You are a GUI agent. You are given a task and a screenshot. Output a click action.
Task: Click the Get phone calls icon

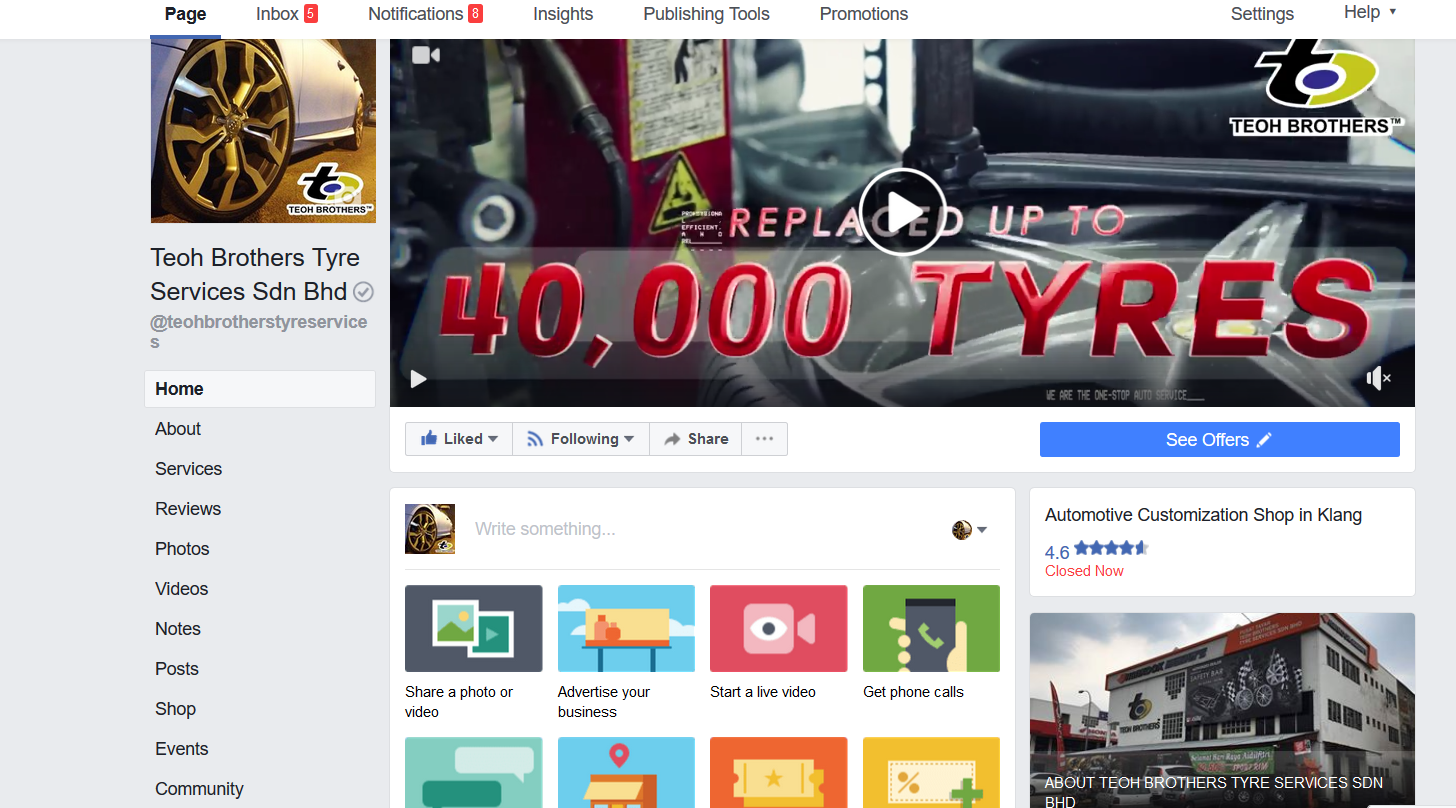click(x=931, y=628)
